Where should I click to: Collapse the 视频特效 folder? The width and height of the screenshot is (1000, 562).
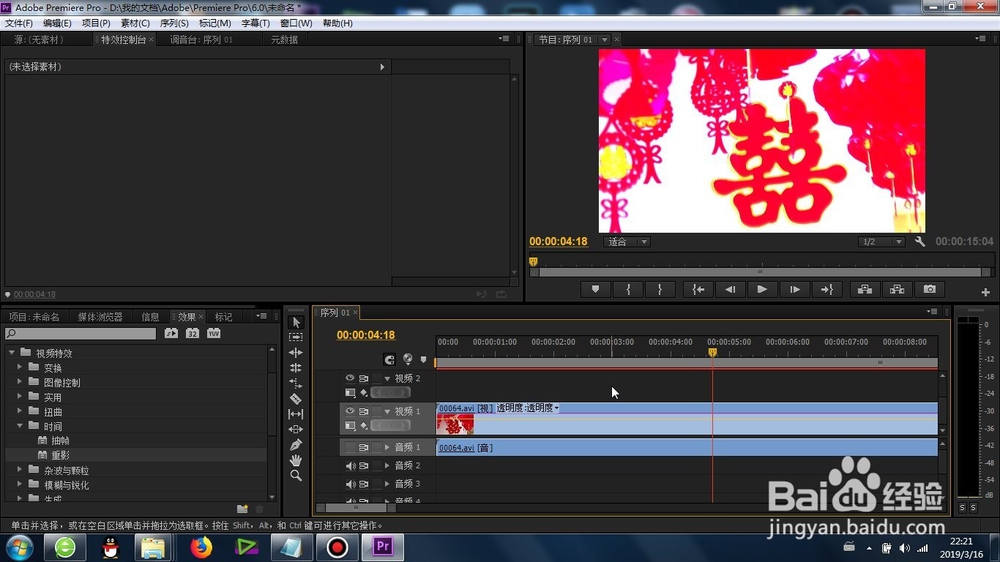point(11,353)
